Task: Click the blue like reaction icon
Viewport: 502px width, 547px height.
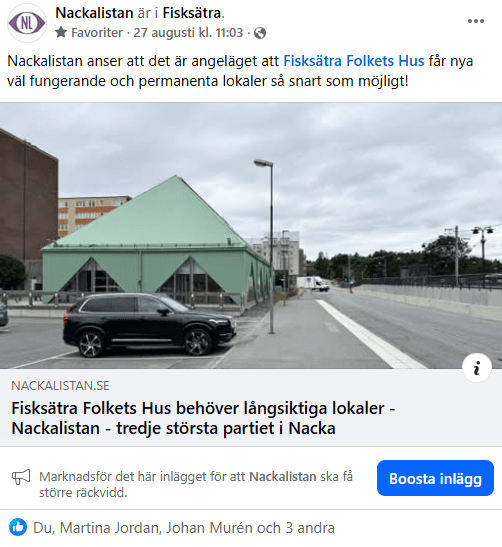Action: click(x=18, y=527)
